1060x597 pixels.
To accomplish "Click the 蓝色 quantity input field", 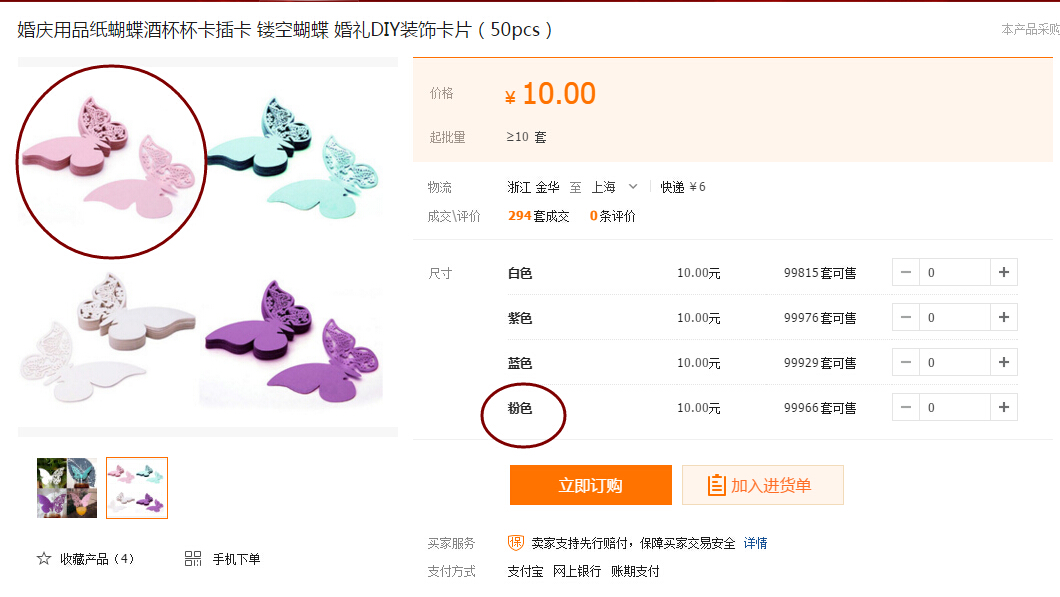I will point(954,362).
